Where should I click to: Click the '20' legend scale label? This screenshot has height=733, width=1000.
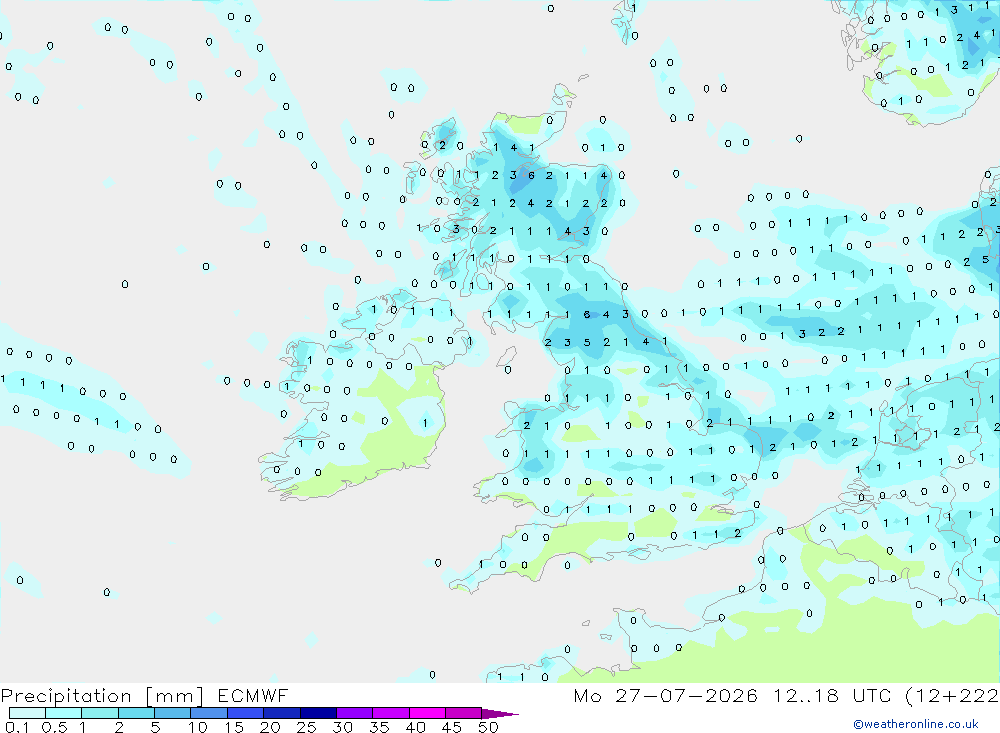click(270, 727)
